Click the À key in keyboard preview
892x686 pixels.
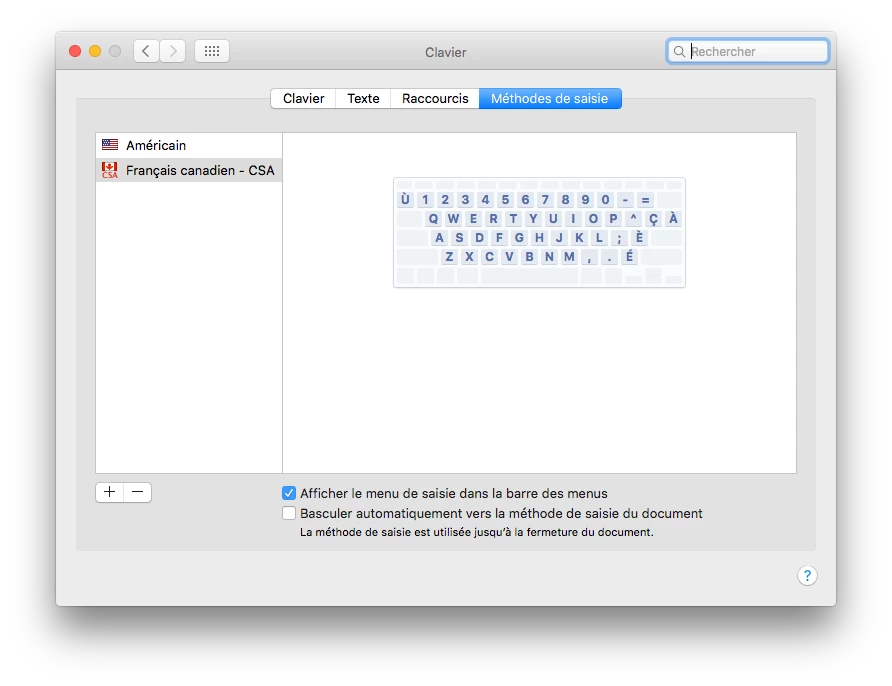pyautogui.click(x=673, y=218)
